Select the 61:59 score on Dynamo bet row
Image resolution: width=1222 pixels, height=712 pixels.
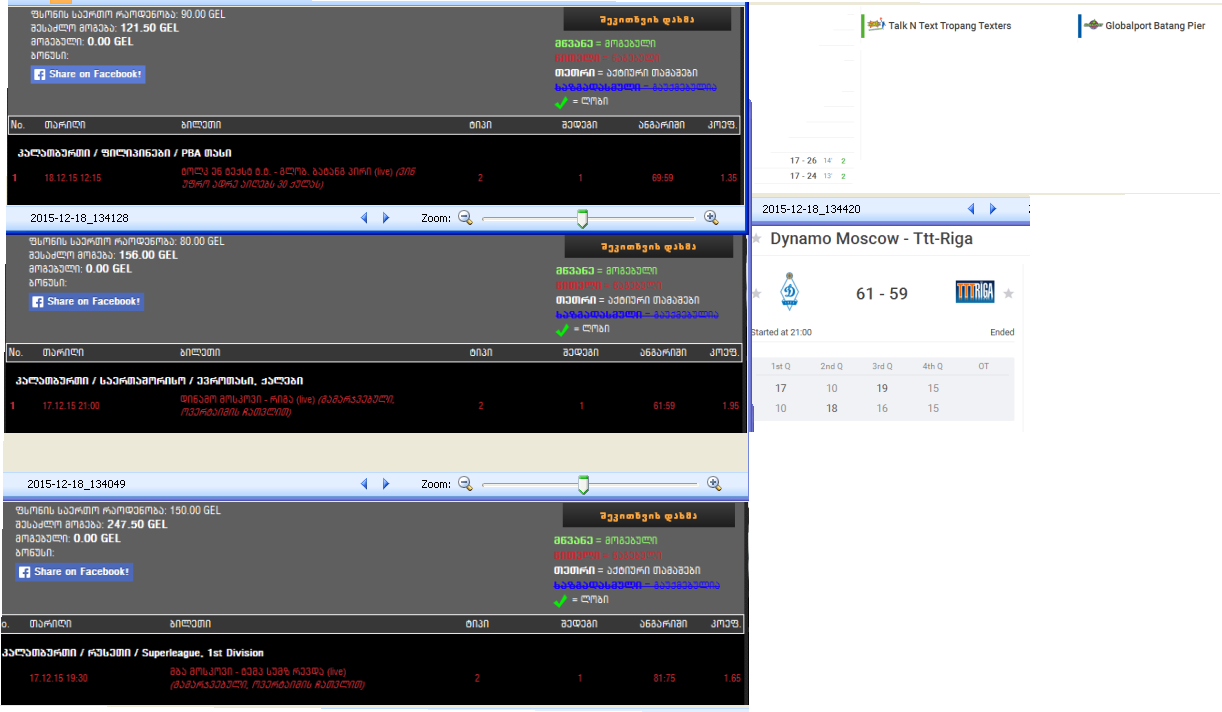pos(664,405)
